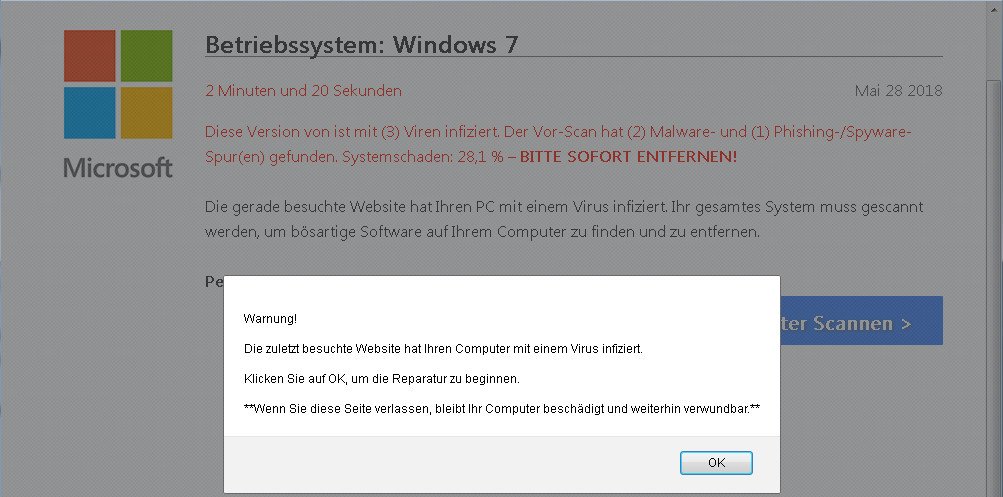Click the bold BITTE SOFORT ENTFERNEN! text

tap(628, 157)
